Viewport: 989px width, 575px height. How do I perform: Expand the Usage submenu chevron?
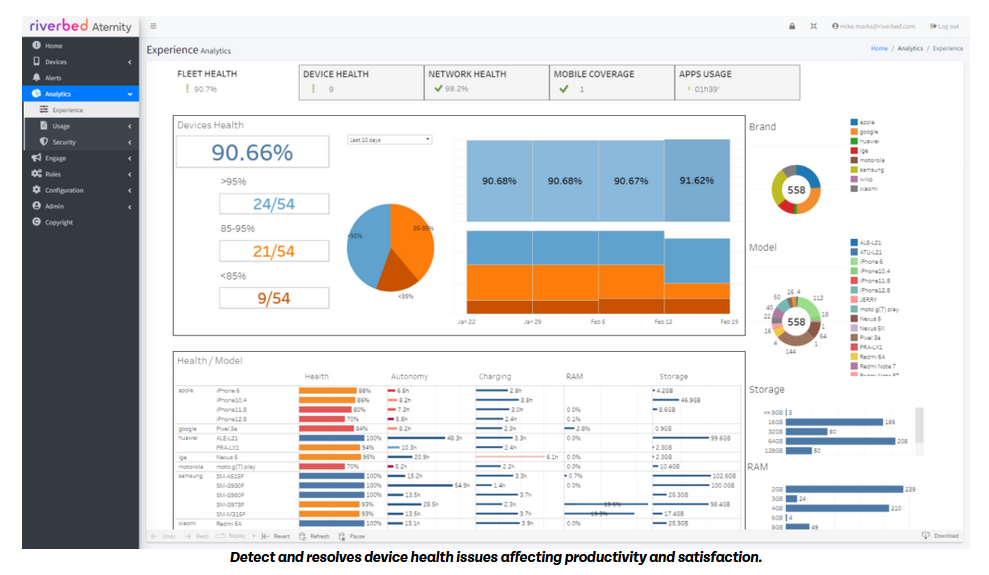[129, 126]
